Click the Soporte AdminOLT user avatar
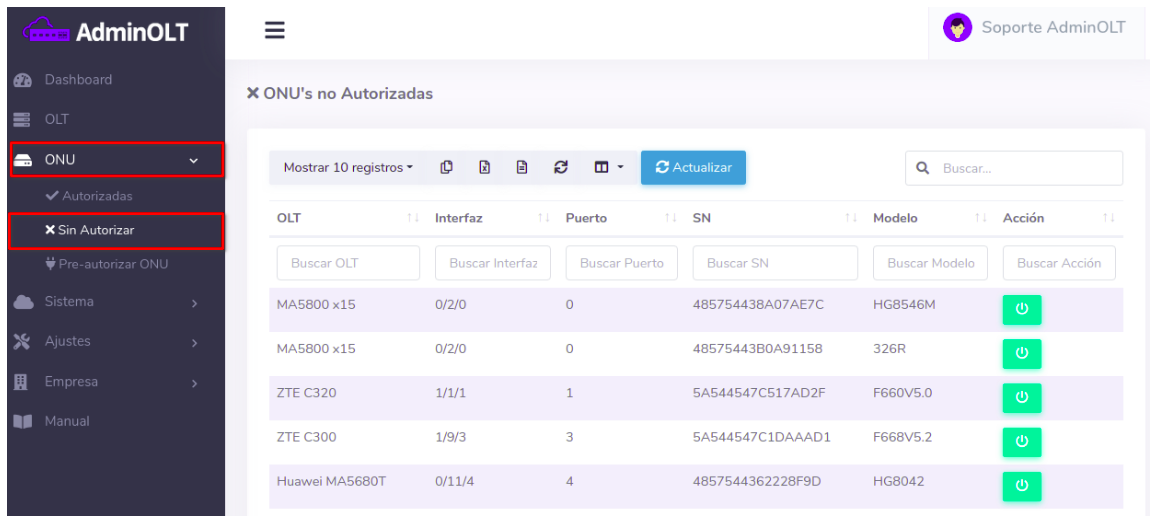This screenshot has width=1158, height=523. click(958, 28)
